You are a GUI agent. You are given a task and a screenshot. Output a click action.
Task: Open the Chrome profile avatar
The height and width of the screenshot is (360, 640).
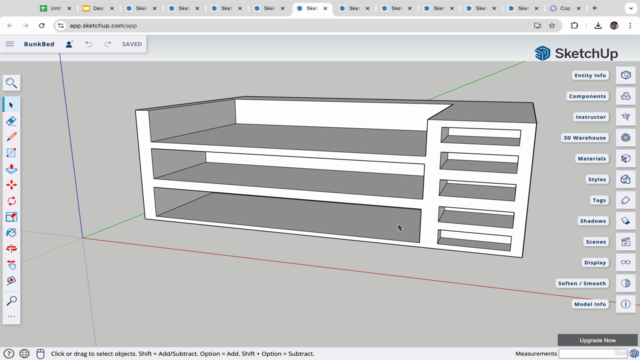pyautogui.click(x=614, y=25)
